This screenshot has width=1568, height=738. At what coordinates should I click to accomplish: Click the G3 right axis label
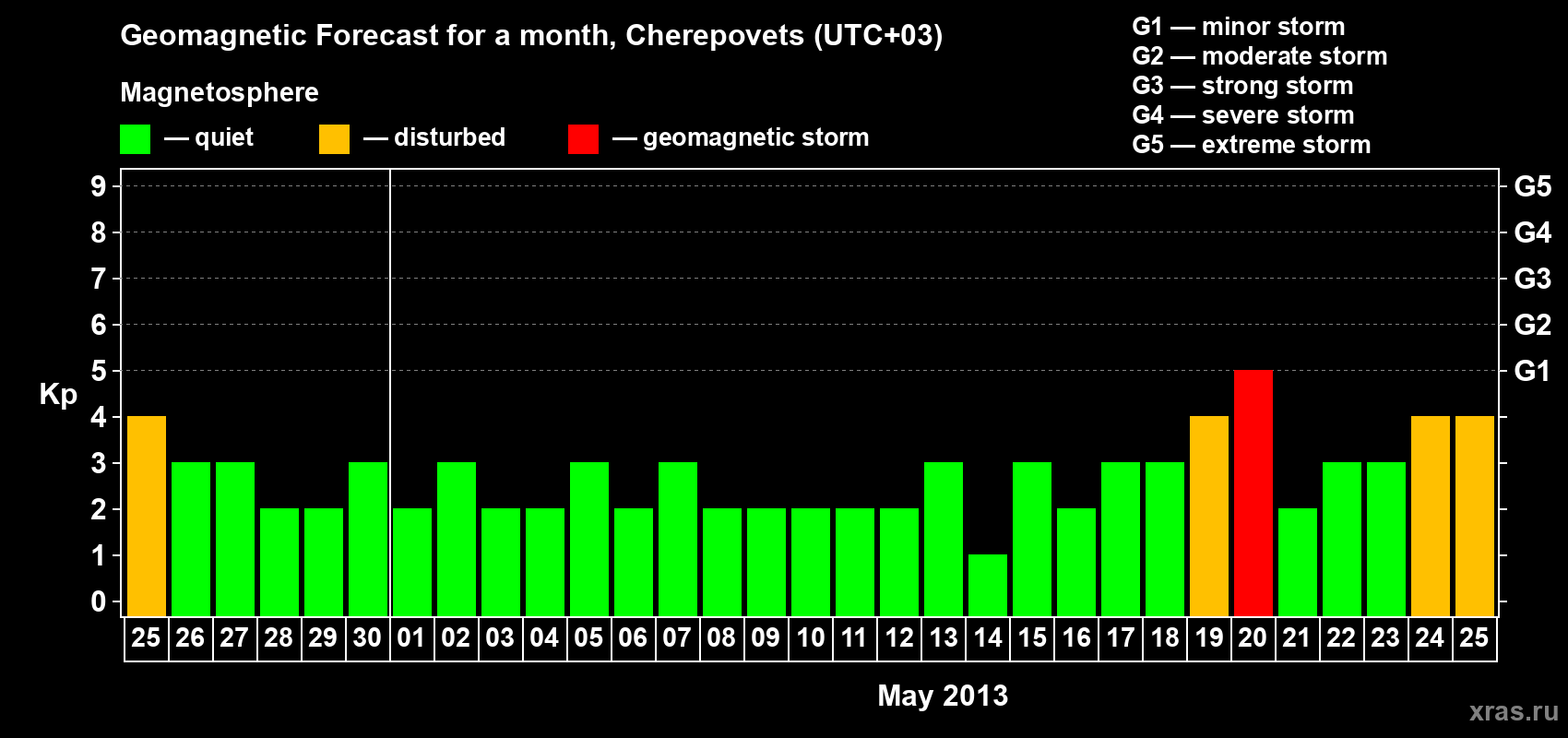coord(1532,279)
